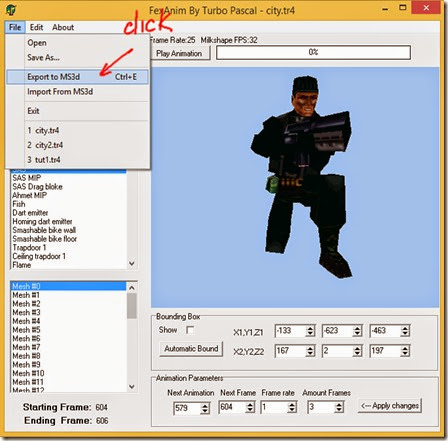Open the About menu

pyautogui.click(x=63, y=27)
